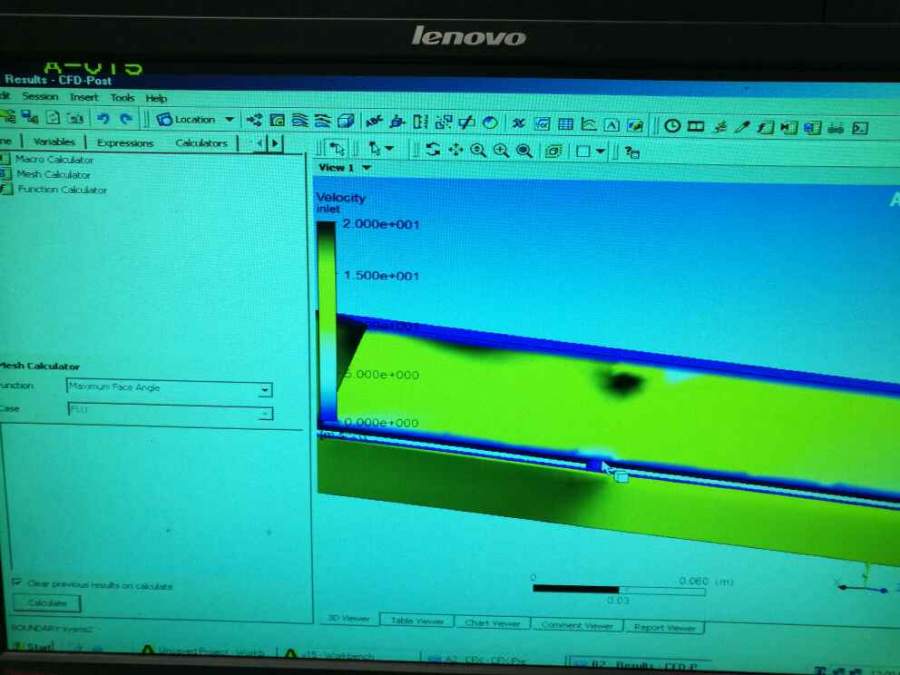Viewport: 900px width, 675px height.
Task: Click the viewer help pointer icon
Action: pyautogui.click(x=633, y=153)
